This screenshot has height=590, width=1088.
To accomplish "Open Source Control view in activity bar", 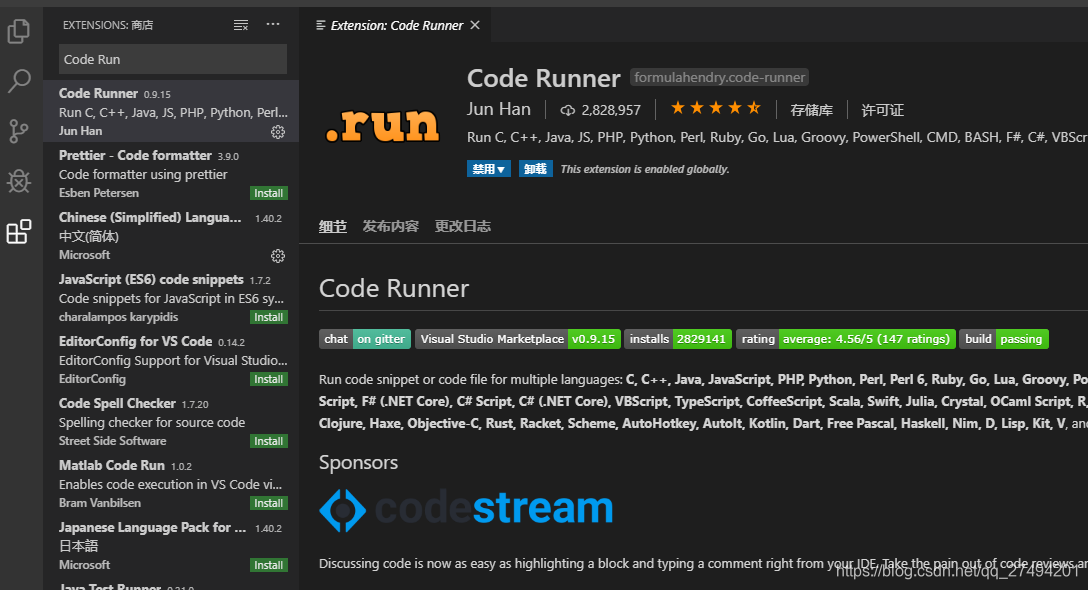I will (19, 130).
